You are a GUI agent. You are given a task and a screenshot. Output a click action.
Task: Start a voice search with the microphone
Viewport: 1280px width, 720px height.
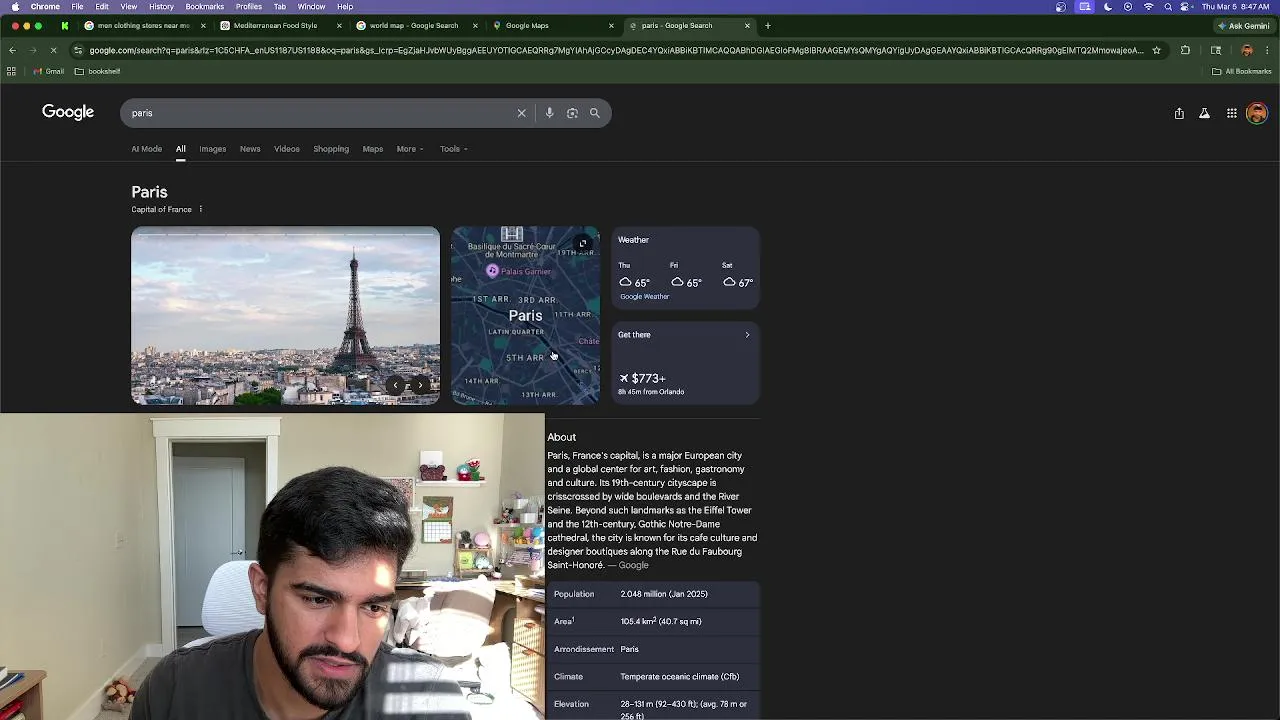coord(549,113)
